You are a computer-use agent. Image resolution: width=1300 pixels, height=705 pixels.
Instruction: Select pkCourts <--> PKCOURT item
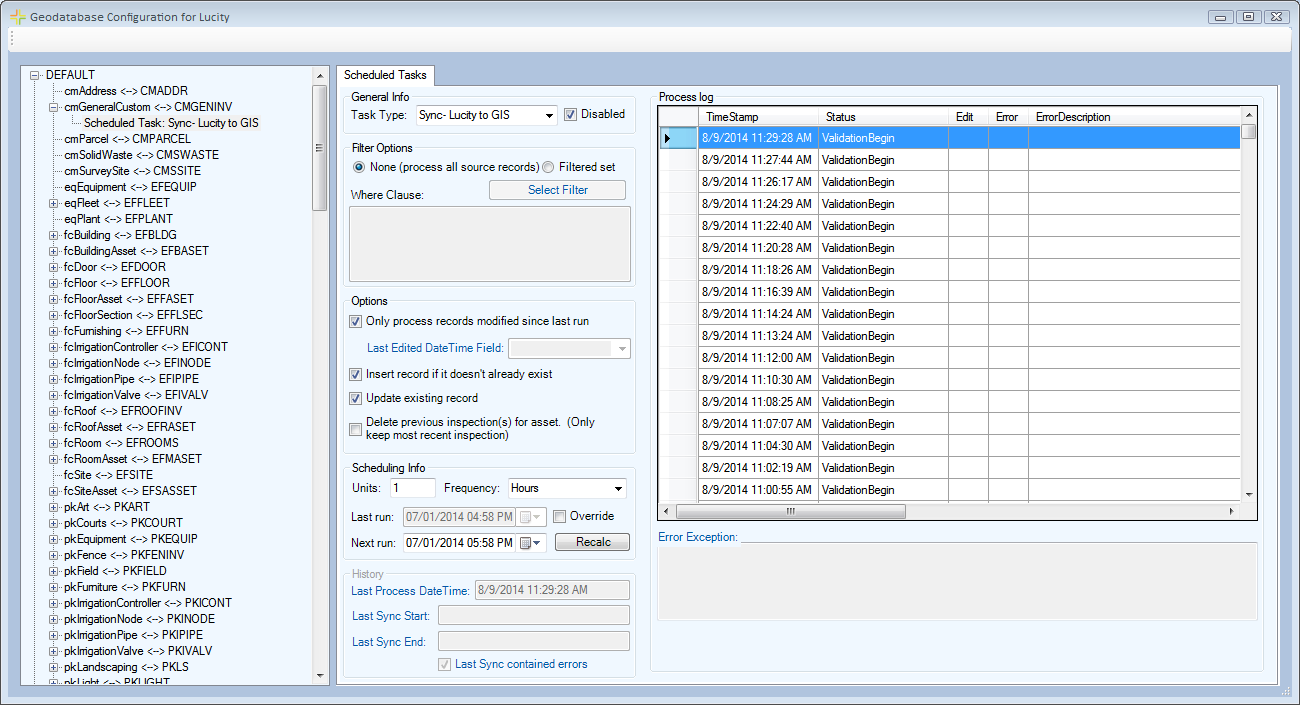[123, 523]
